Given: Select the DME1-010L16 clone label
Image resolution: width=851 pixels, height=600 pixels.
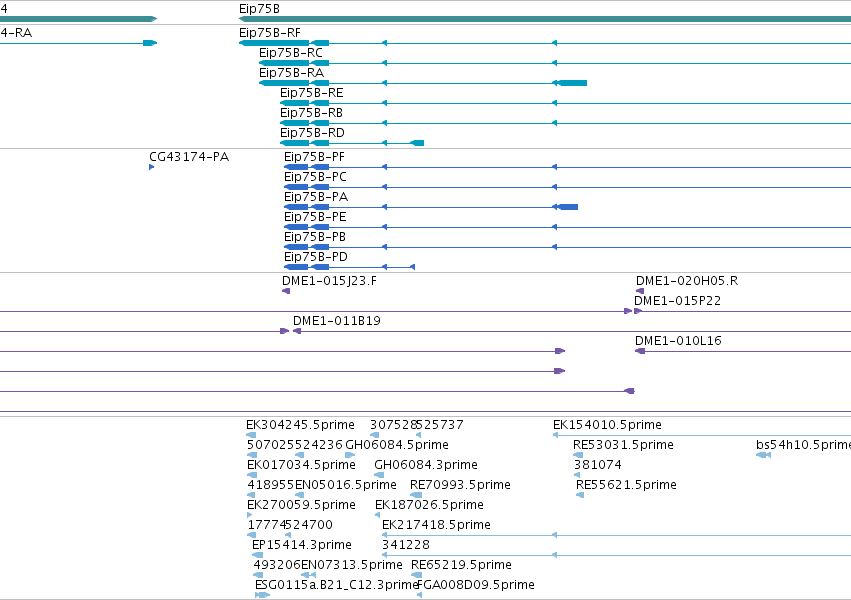Looking at the screenshot, I should [x=678, y=341].
